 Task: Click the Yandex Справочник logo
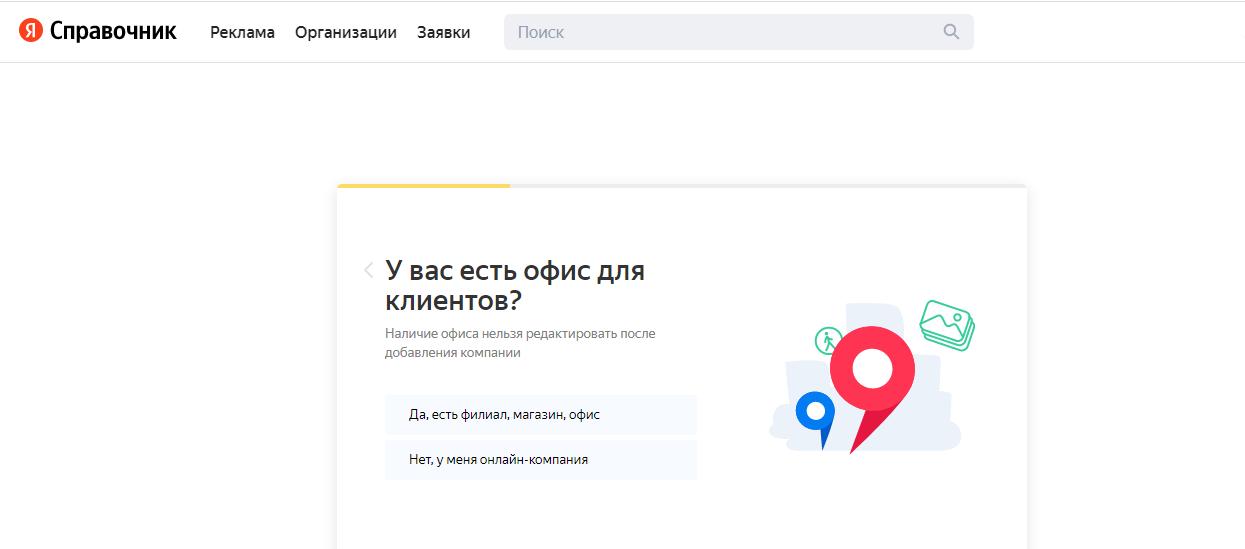point(98,31)
